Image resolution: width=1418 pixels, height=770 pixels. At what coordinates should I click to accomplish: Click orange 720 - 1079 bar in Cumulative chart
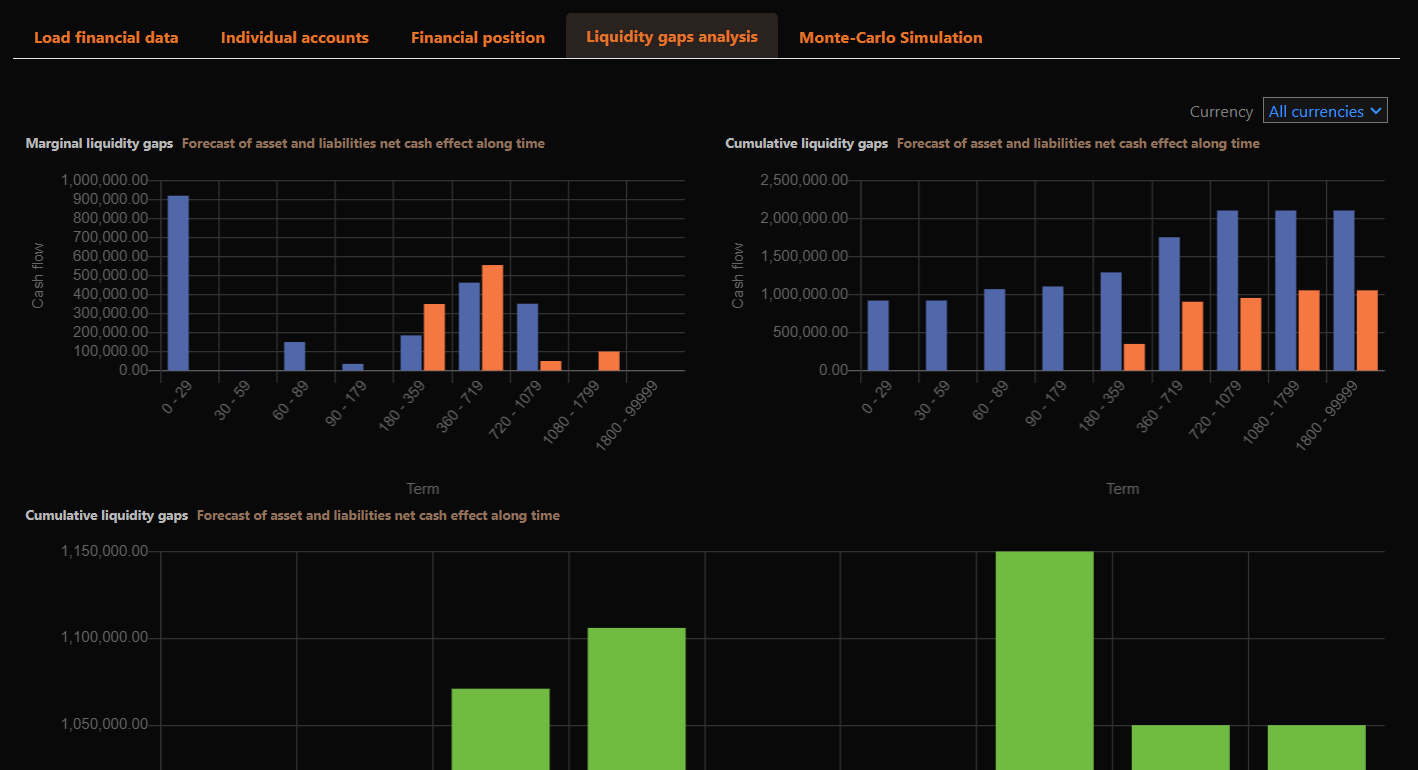(1250, 334)
